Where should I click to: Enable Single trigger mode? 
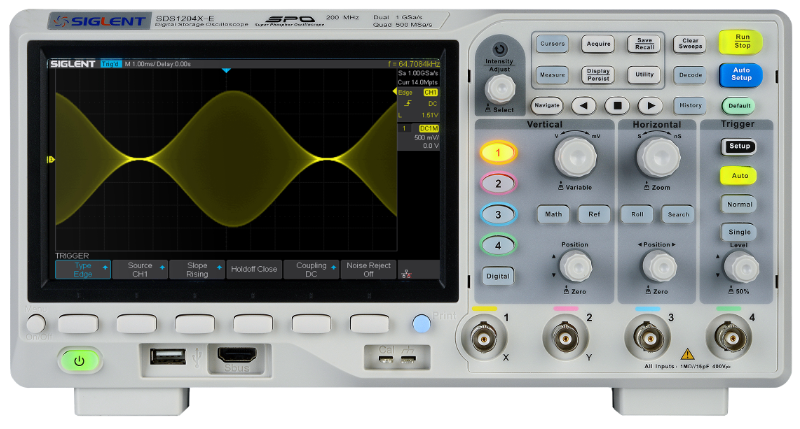coord(739,232)
